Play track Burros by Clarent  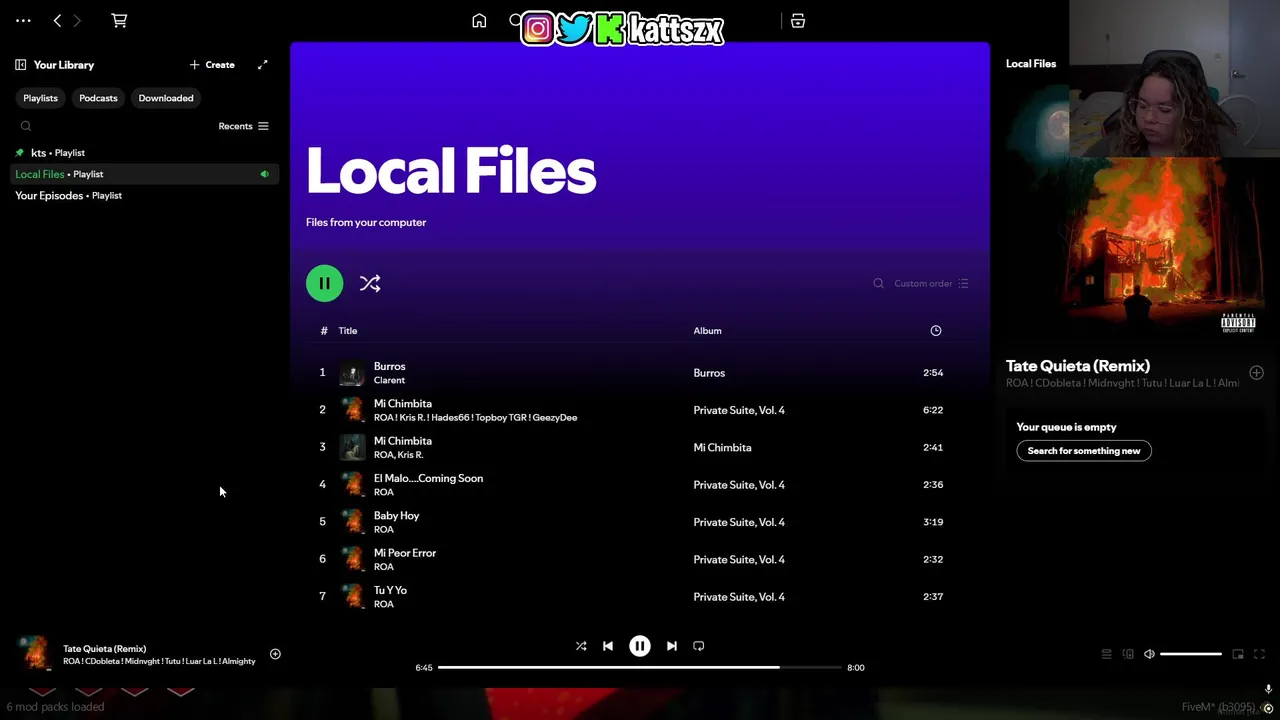pos(640,373)
